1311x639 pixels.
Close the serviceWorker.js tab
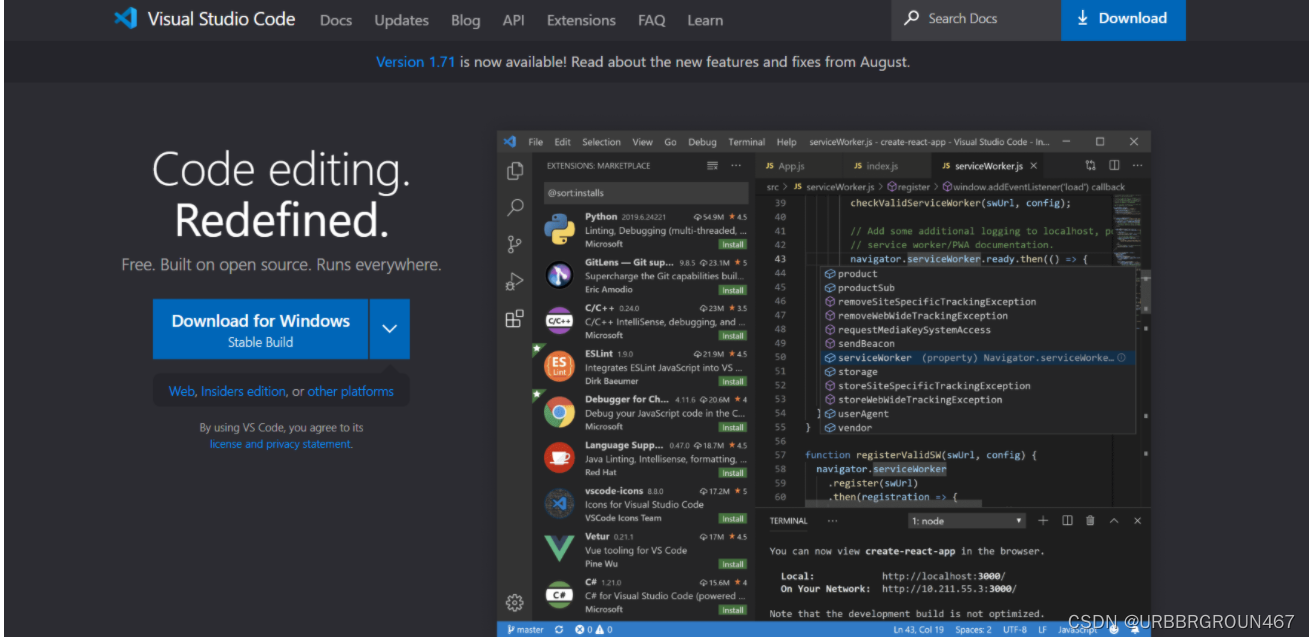[1034, 166]
